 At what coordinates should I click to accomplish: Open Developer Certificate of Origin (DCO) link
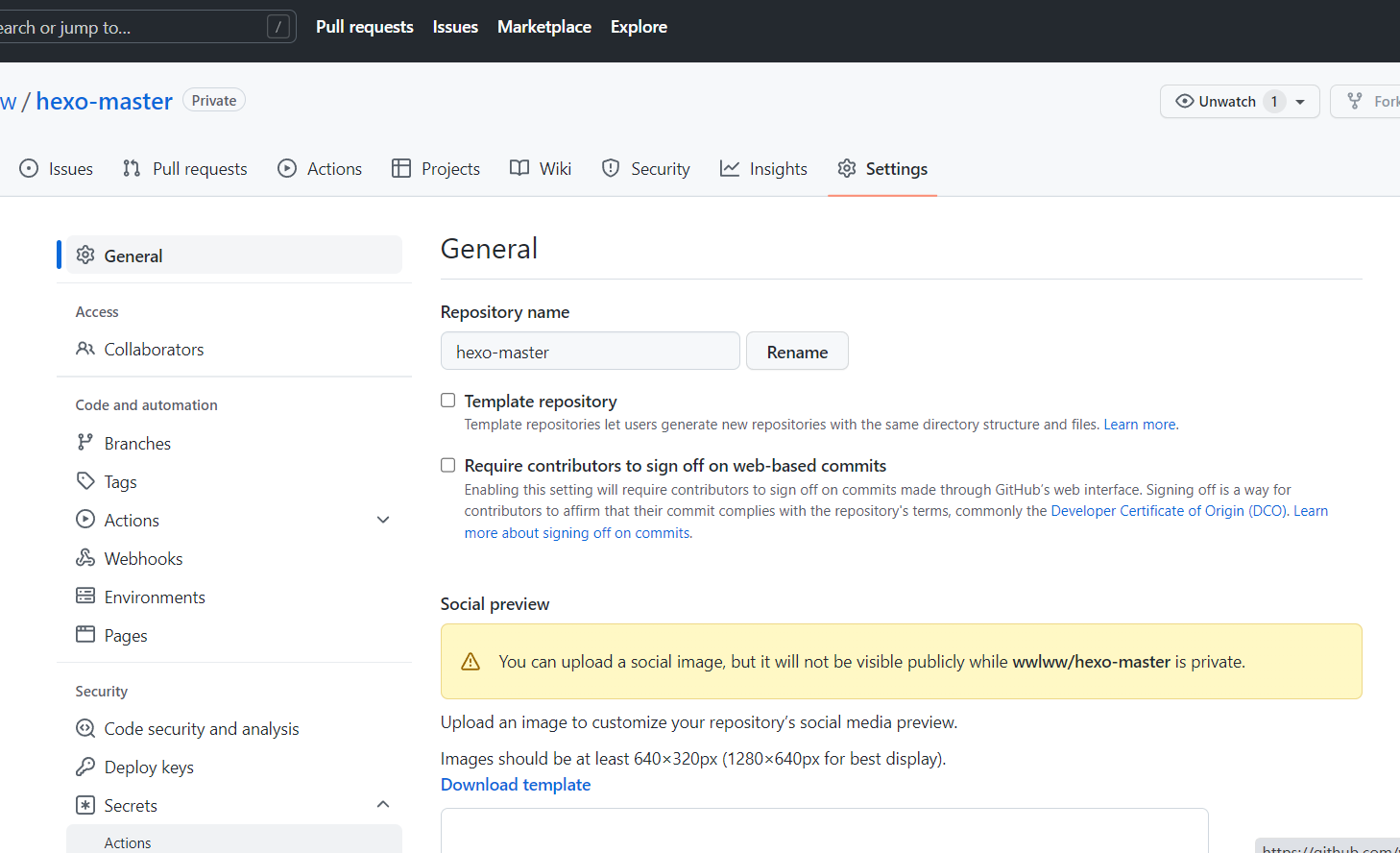click(x=1170, y=511)
